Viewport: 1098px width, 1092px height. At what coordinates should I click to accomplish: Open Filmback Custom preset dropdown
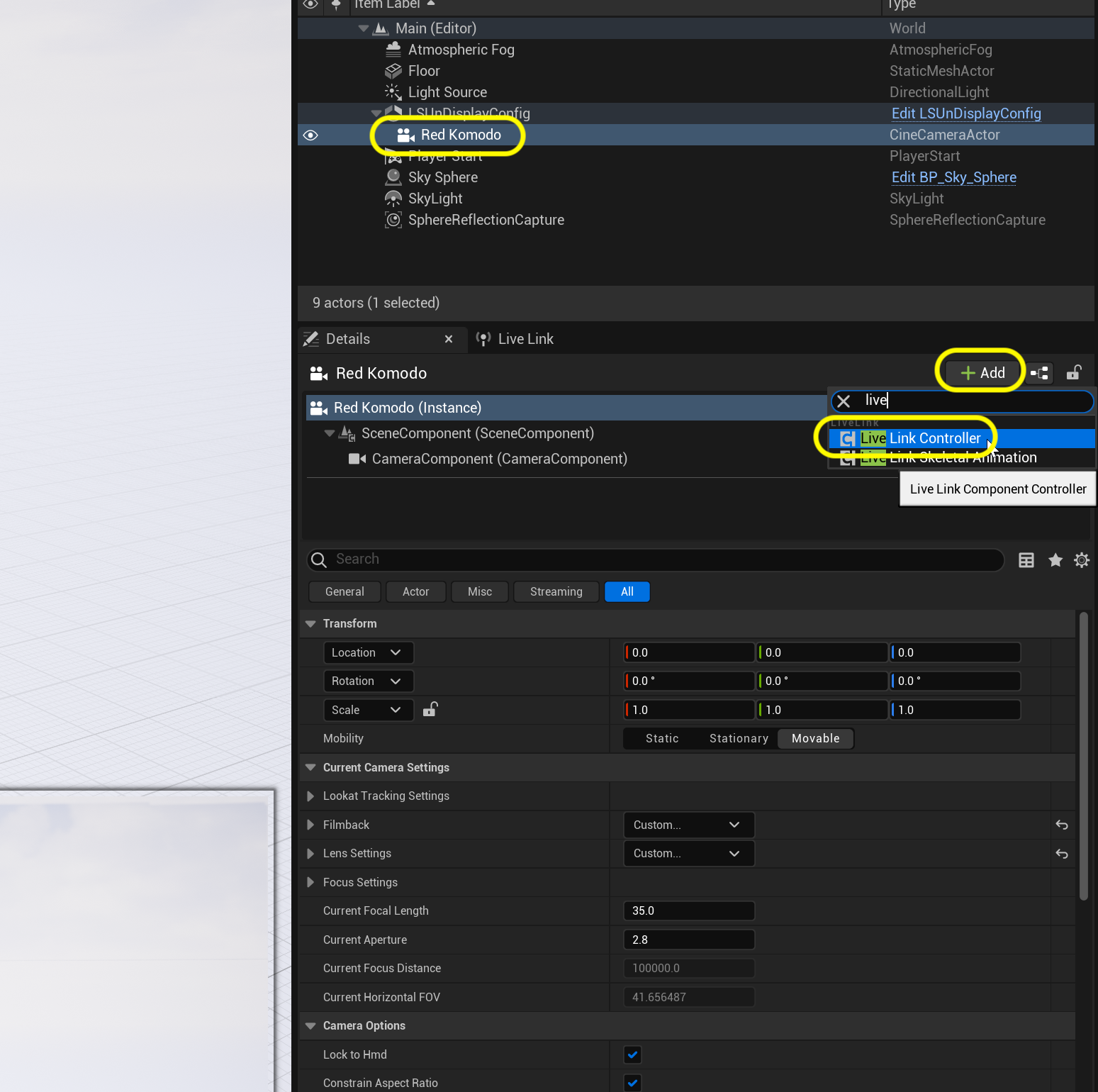coord(688,825)
